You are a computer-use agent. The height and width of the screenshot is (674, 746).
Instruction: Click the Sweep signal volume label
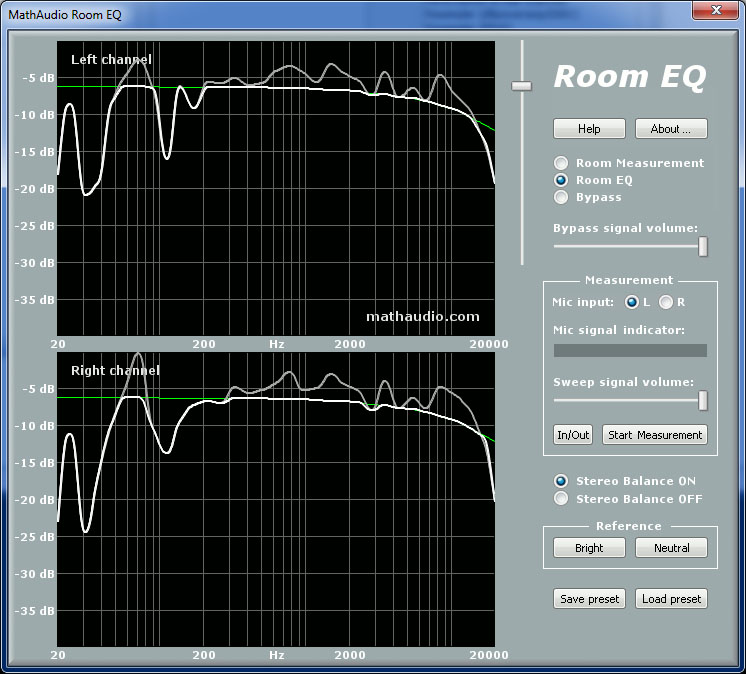coord(623,382)
